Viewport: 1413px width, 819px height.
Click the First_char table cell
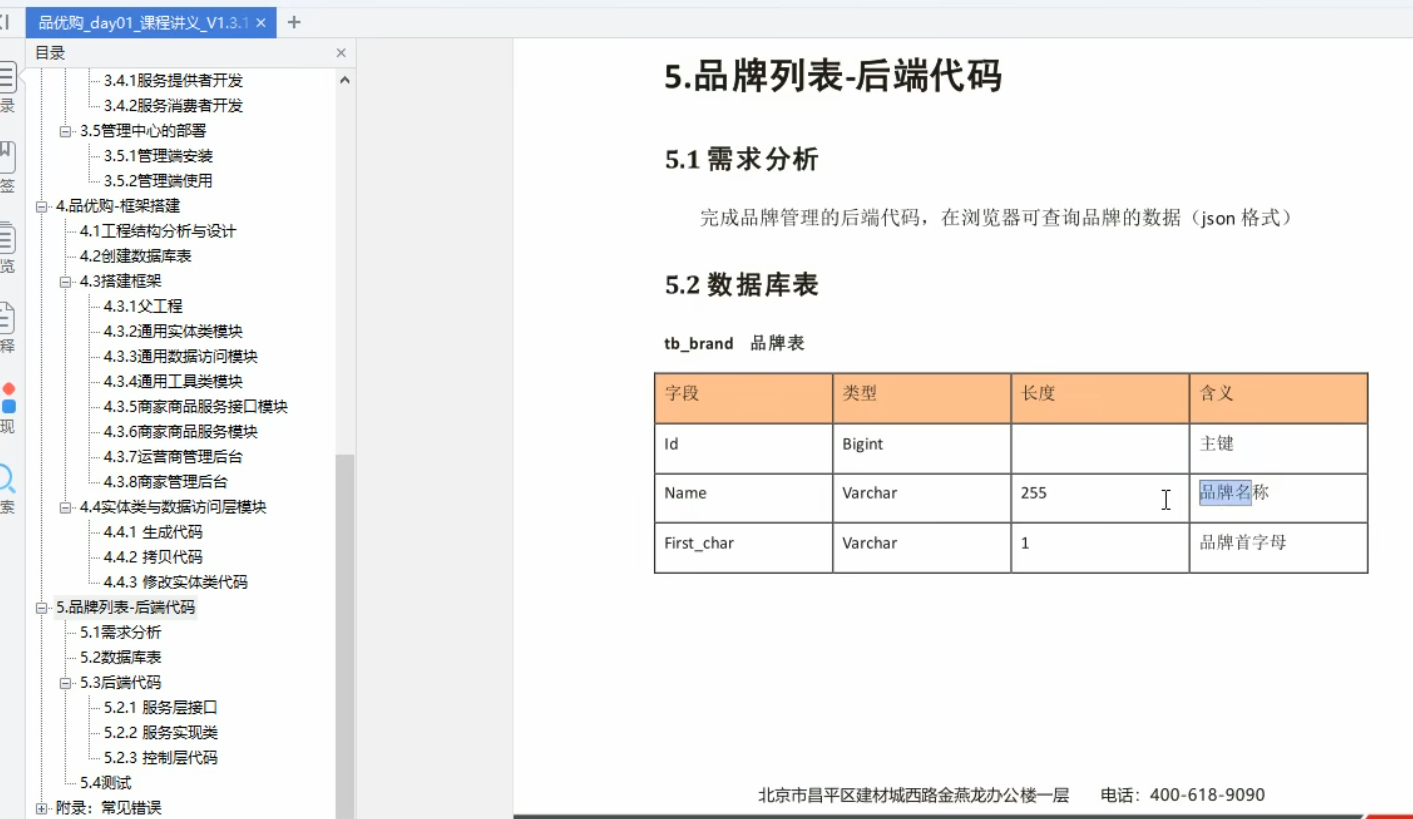click(744, 548)
